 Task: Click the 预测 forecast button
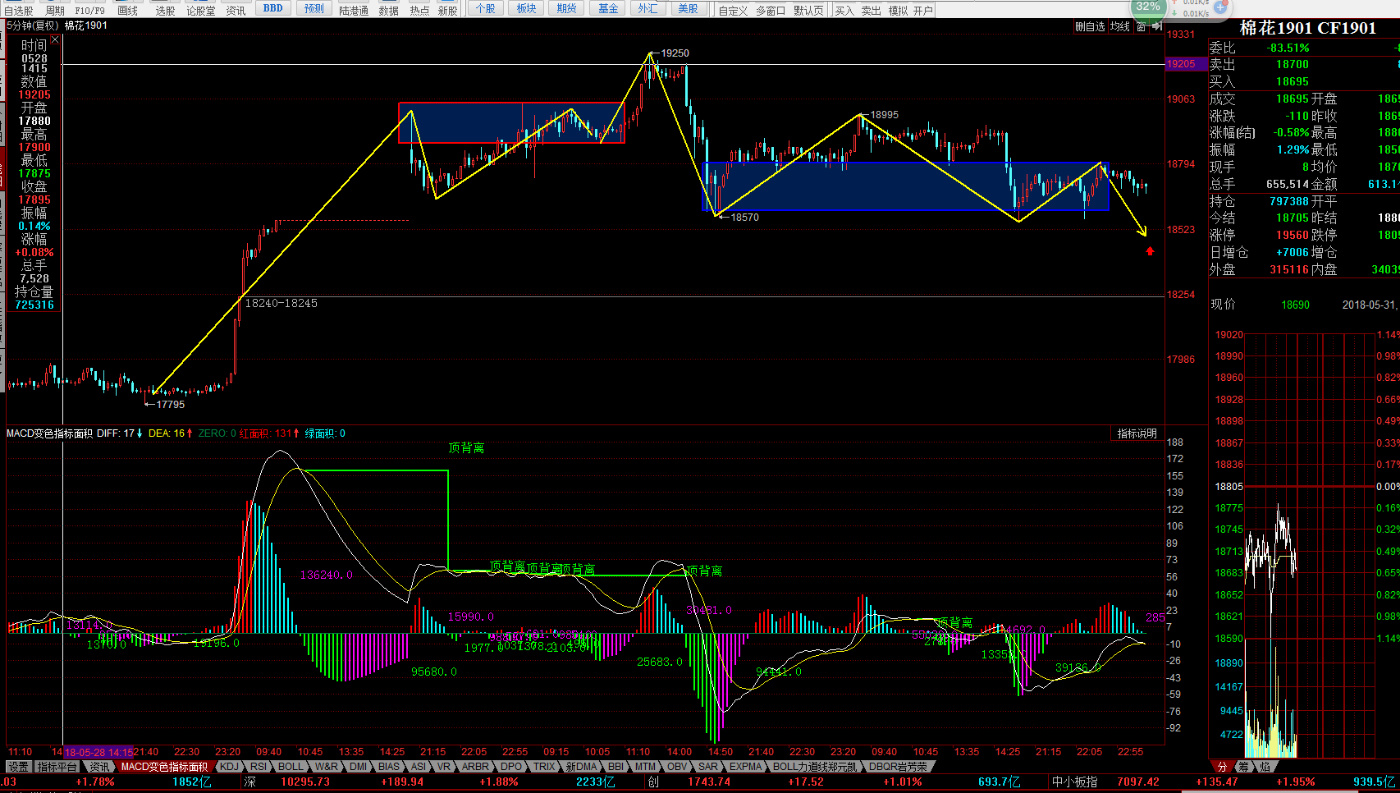click(x=314, y=9)
